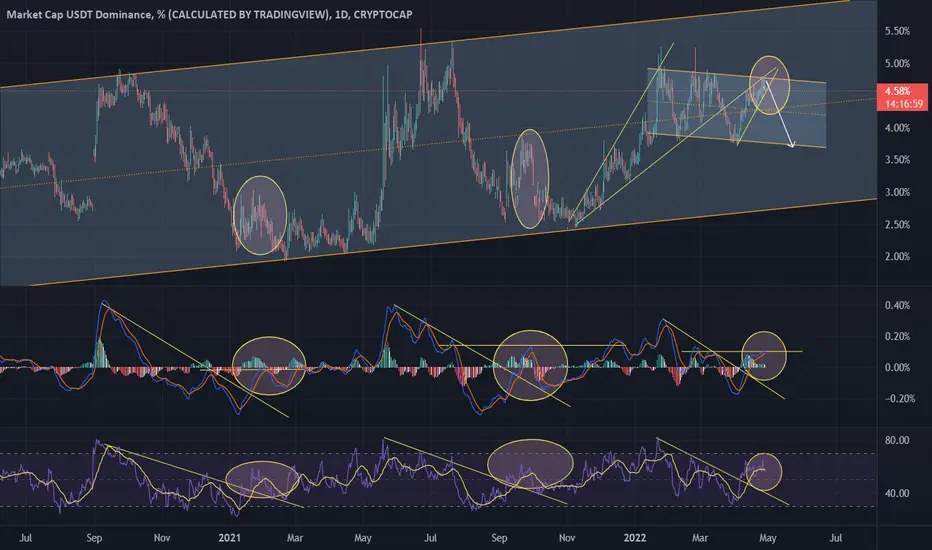Click the Nov label just before 2022
The height and width of the screenshot is (550, 932).
point(567,538)
